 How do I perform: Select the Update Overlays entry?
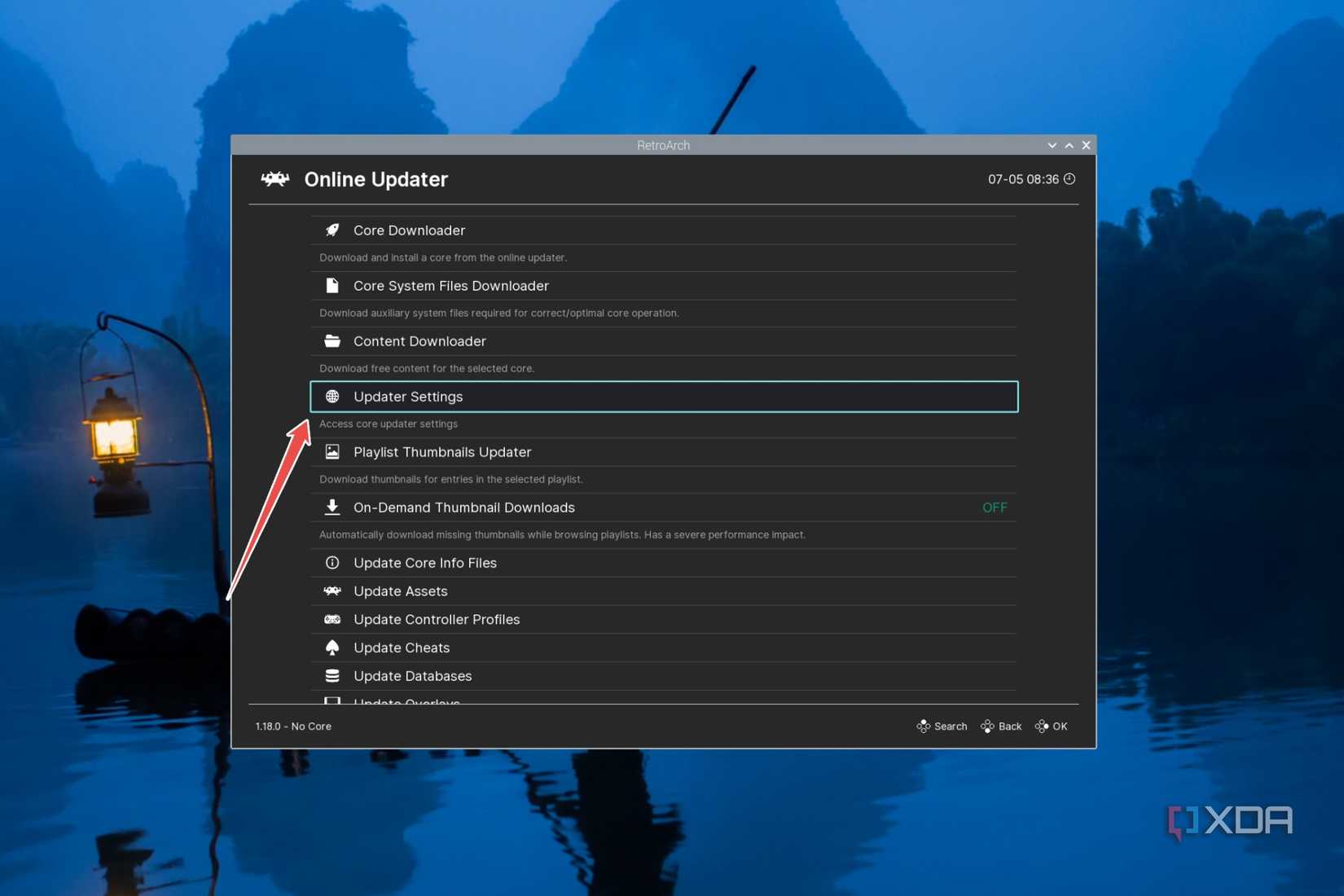tap(406, 701)
